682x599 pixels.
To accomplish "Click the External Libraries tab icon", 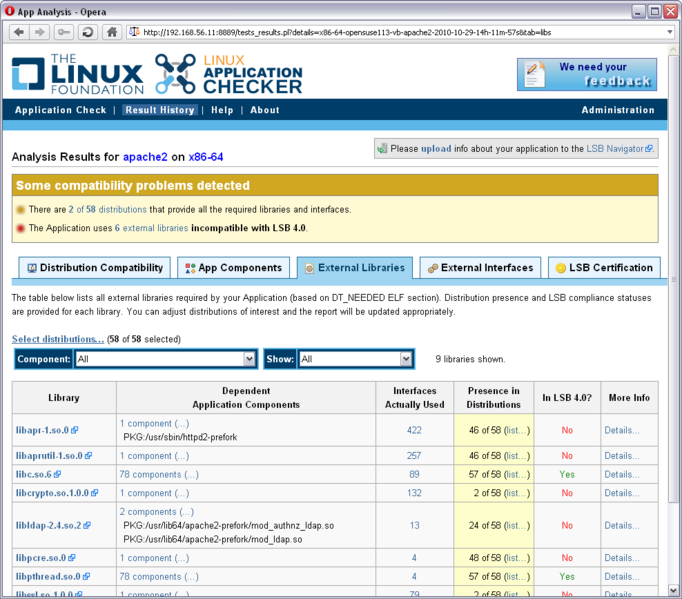I will pyautogui.click(x=309, y=268).
